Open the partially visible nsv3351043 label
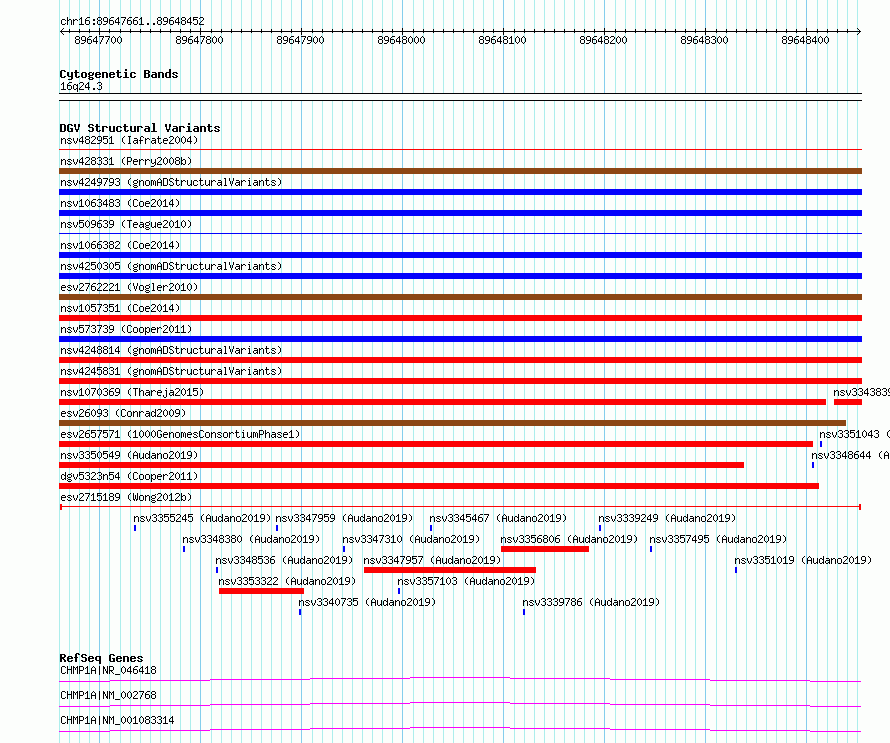 [x=854, y=434]
